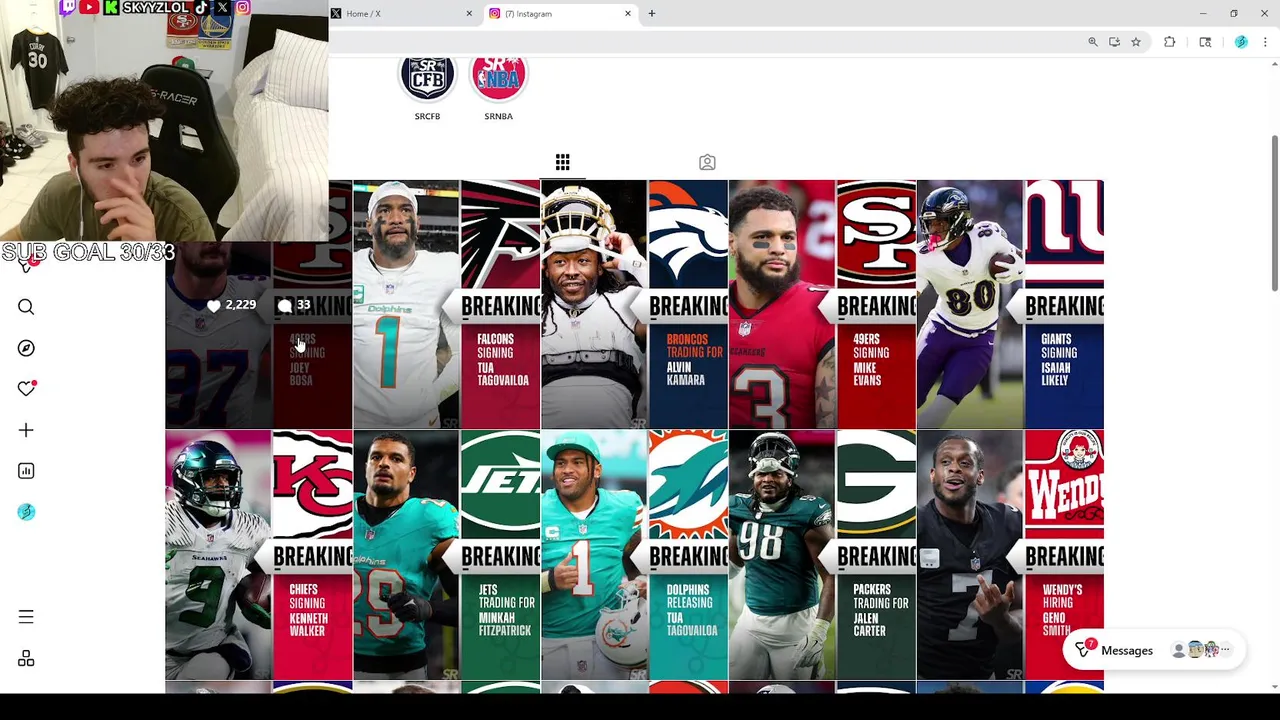Viewport: 1280px width, 720px height.
Task: Open notifications heart icon in sidebar
Action: [x=26, y=388]
